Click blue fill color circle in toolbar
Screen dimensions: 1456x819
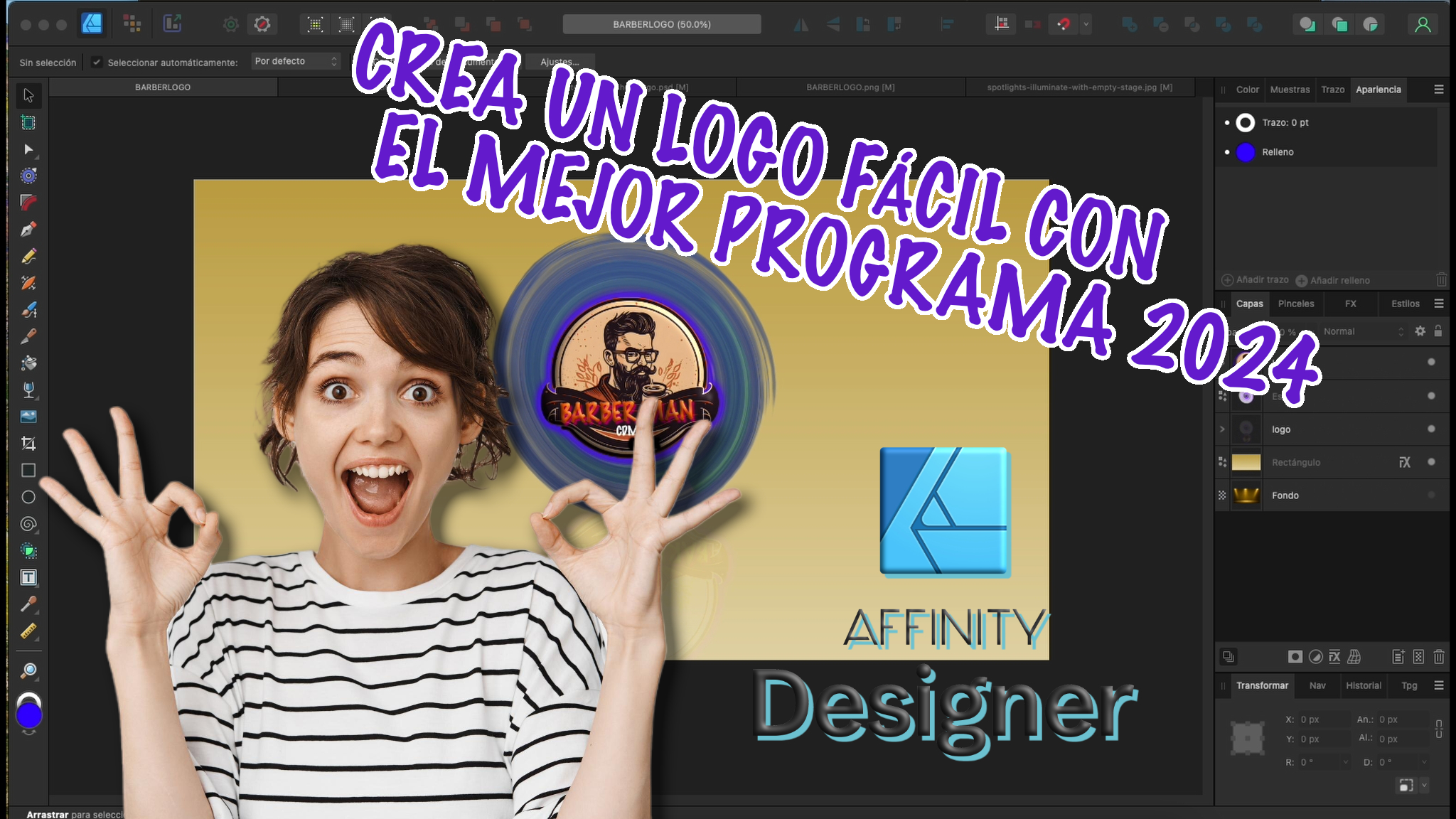pos(29,715)
